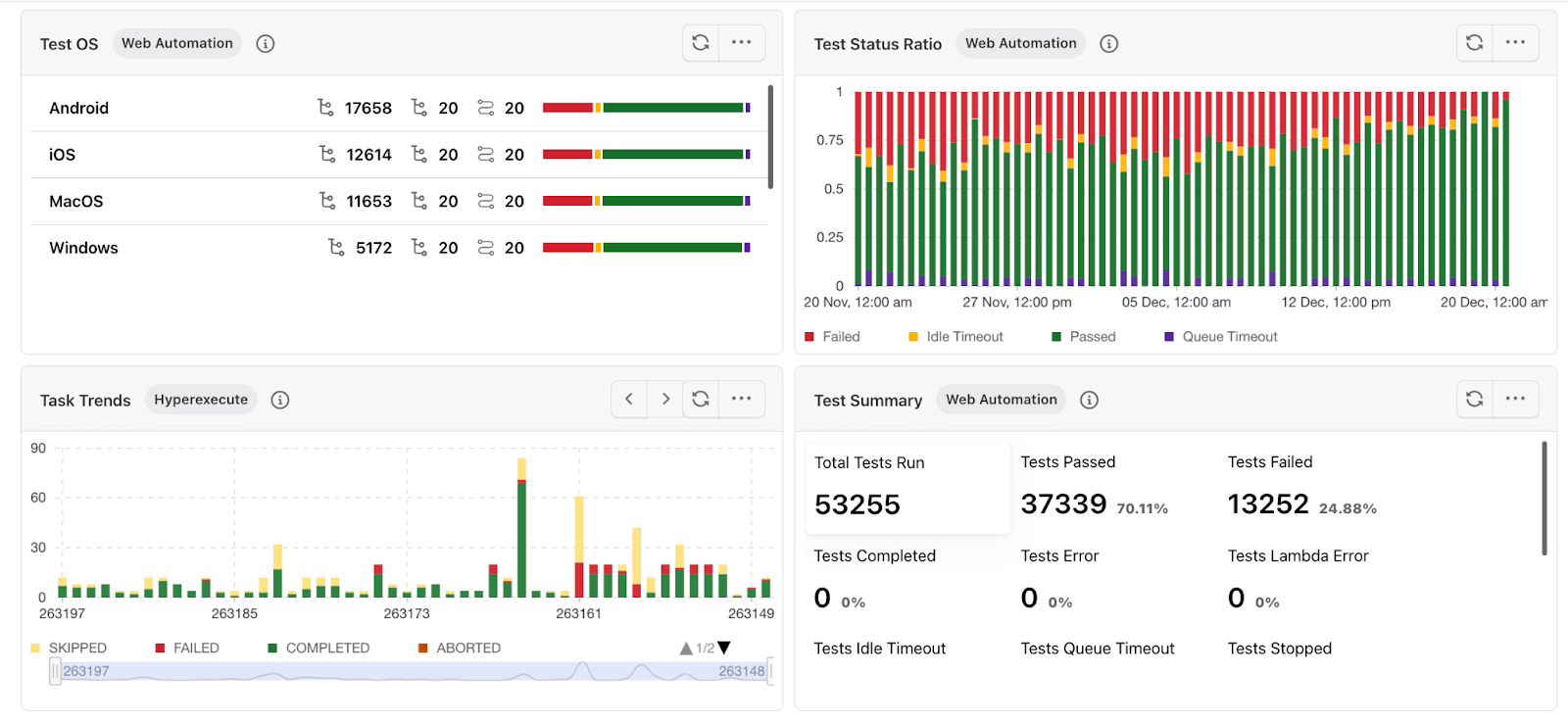Refresh the Test Status Ratio chart
Image resolution: width=1568 pixels, height=720 pixels.
(1474, 43)
